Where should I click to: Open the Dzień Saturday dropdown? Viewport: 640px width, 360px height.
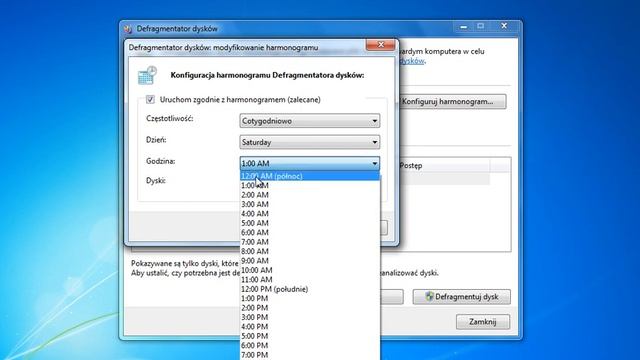click(x=310, y=142)
